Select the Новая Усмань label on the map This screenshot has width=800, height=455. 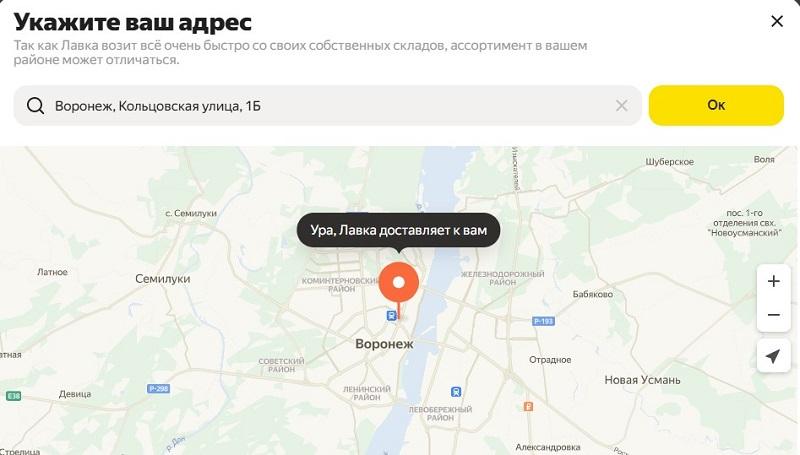tap(642, 380)
